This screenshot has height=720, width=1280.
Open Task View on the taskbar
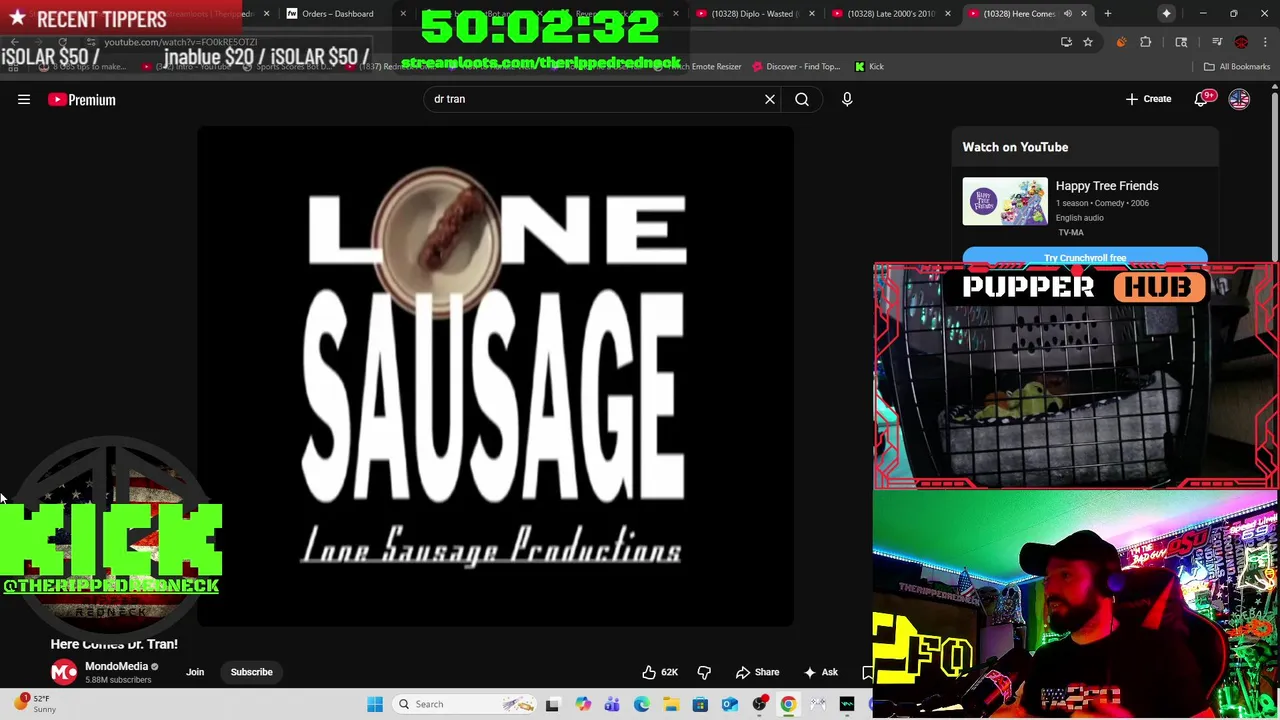click(x=552, y=704)
